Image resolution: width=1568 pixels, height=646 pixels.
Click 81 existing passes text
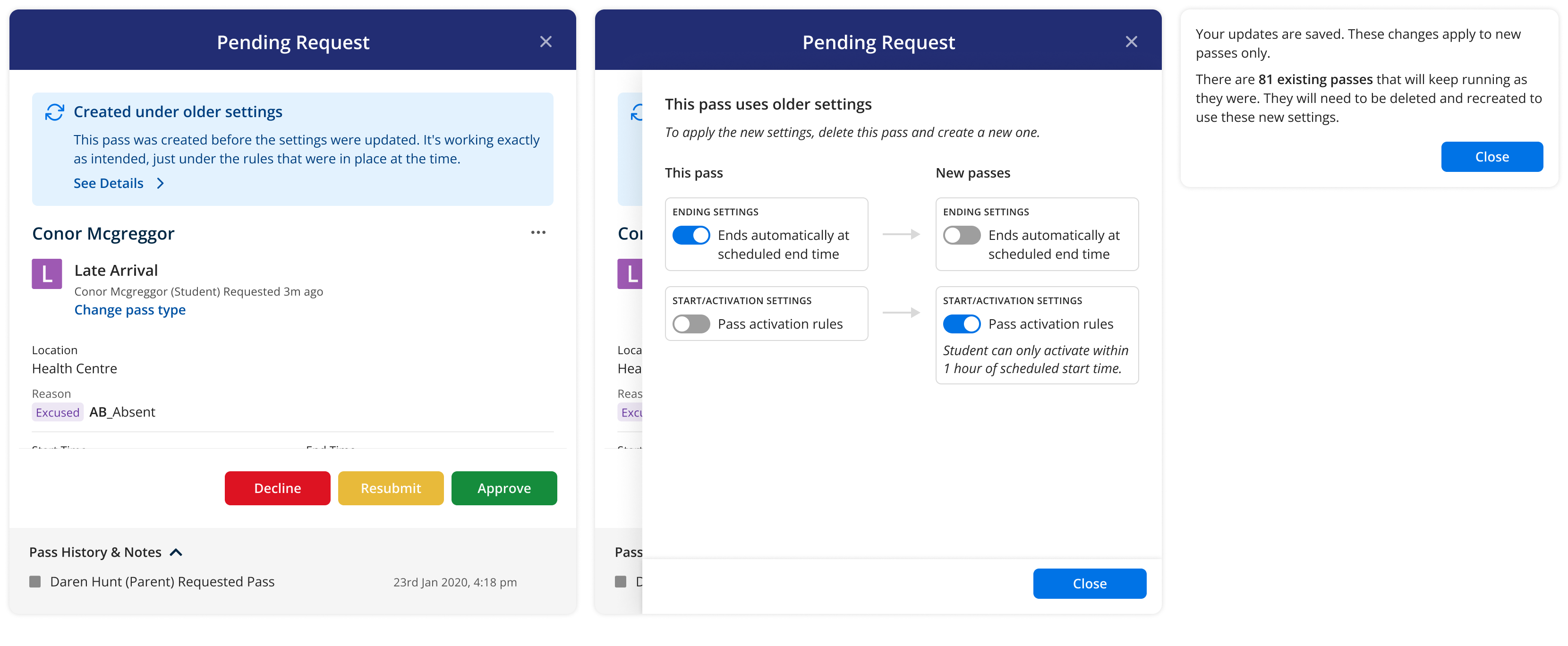point(1315,79)
